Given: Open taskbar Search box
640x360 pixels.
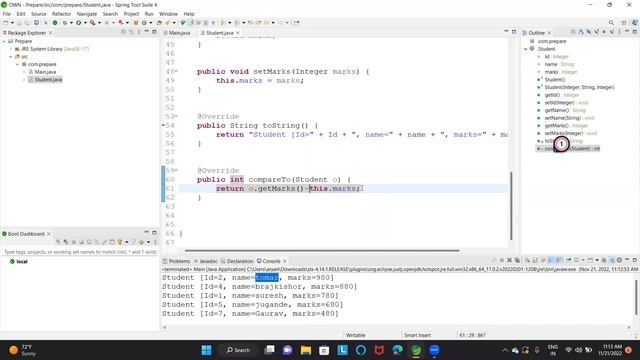Looking at the screenshot, I should (238, 350).
